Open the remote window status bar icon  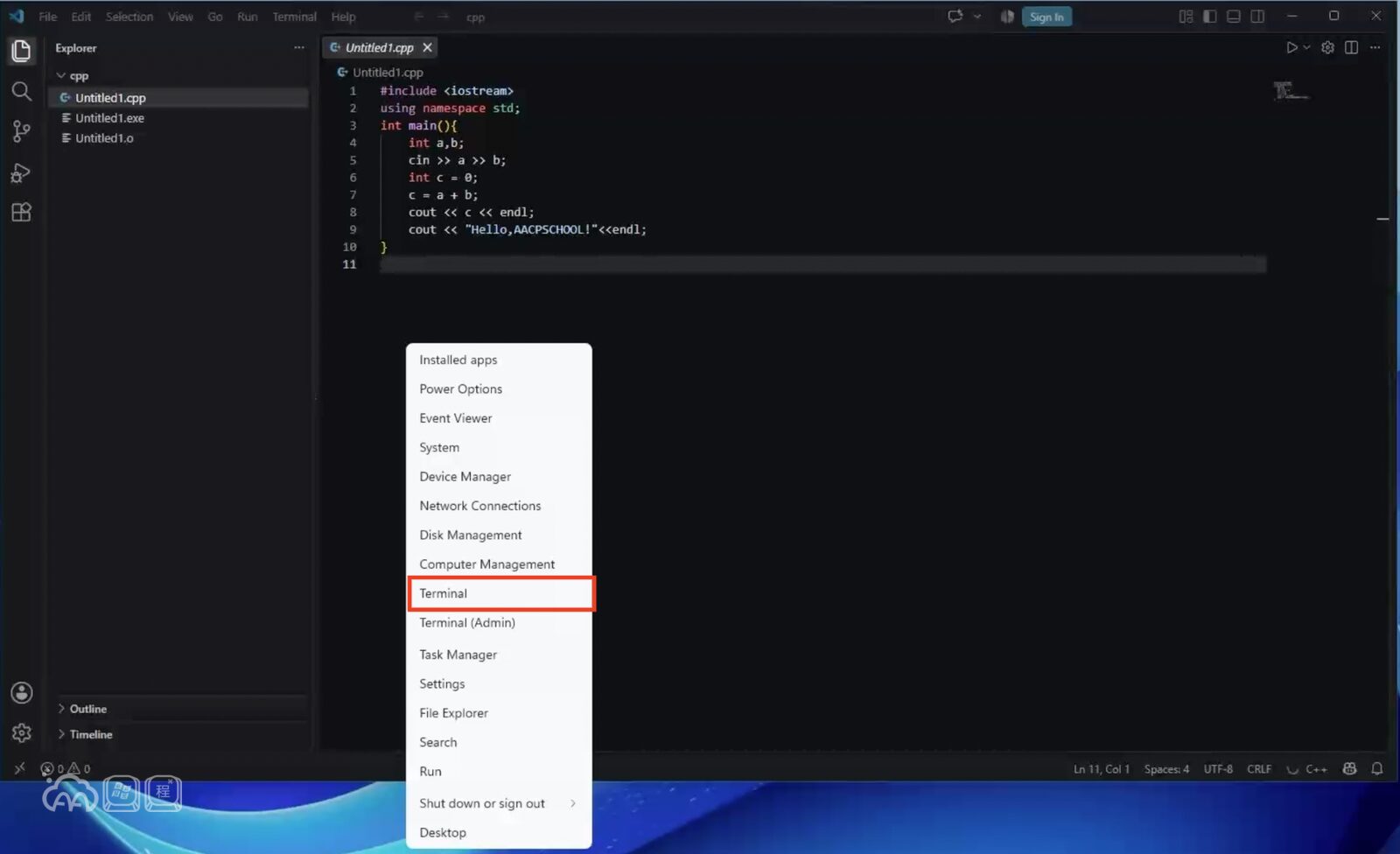coord(19,768)
